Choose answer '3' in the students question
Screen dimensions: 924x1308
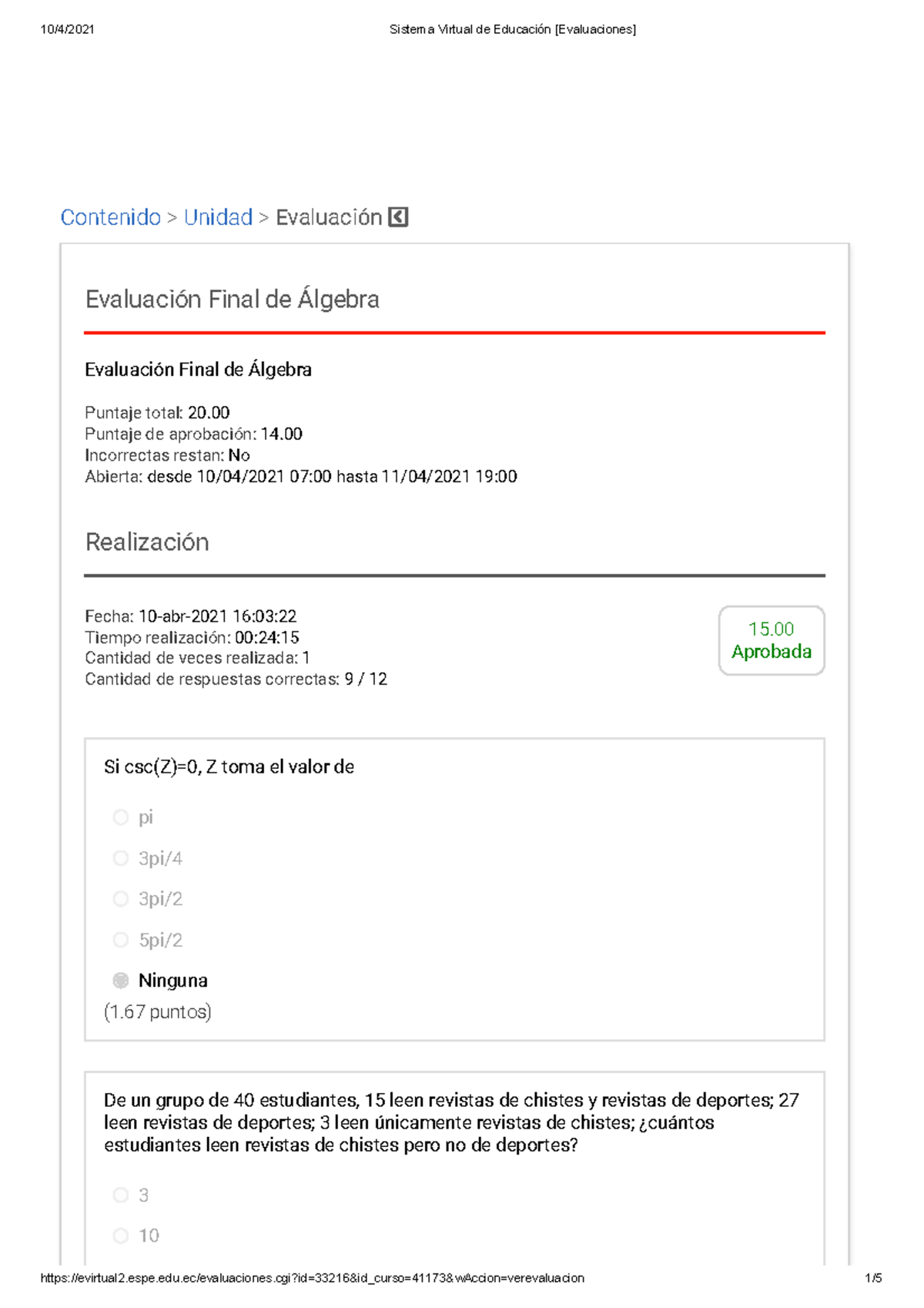point(121,1195)
